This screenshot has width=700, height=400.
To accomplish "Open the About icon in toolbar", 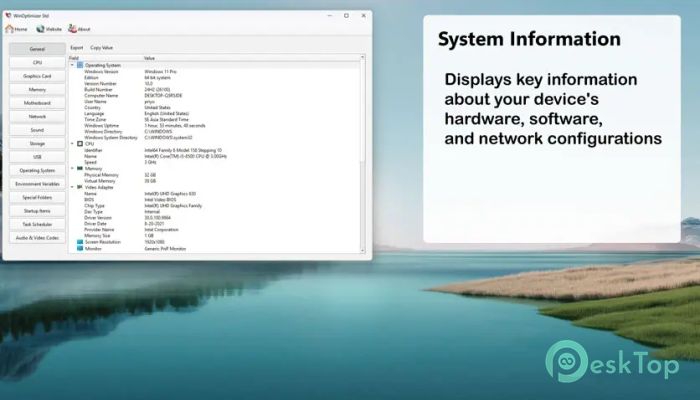I will pos(72,29).
